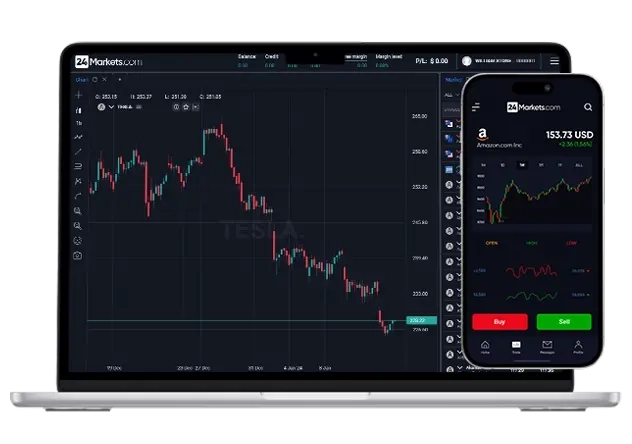Click the 153.73 USD price on phone
The height and width of the screenshot is (444, 632).
[570, 135]
